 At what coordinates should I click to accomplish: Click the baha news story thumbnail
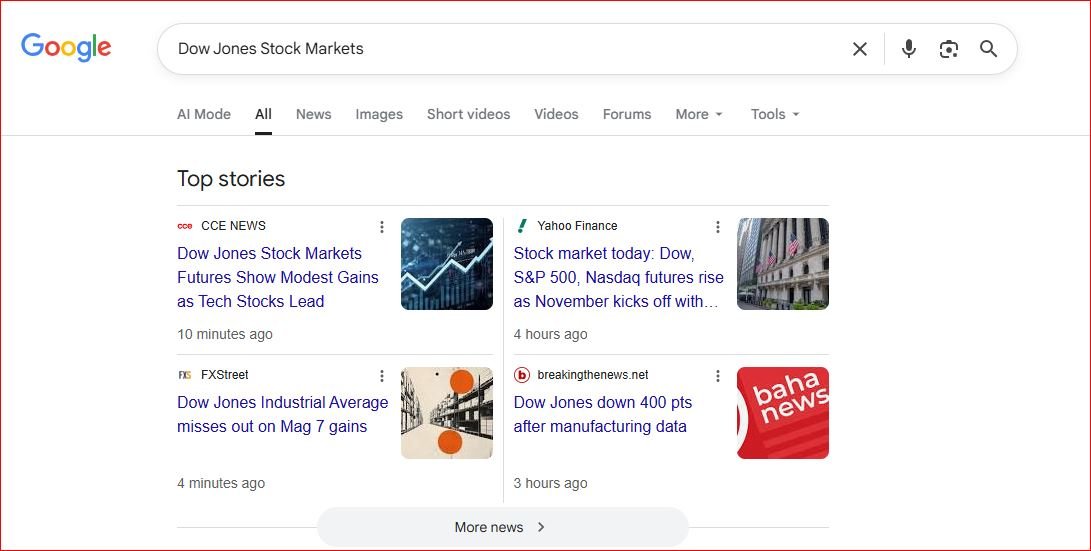pos(782,413)
